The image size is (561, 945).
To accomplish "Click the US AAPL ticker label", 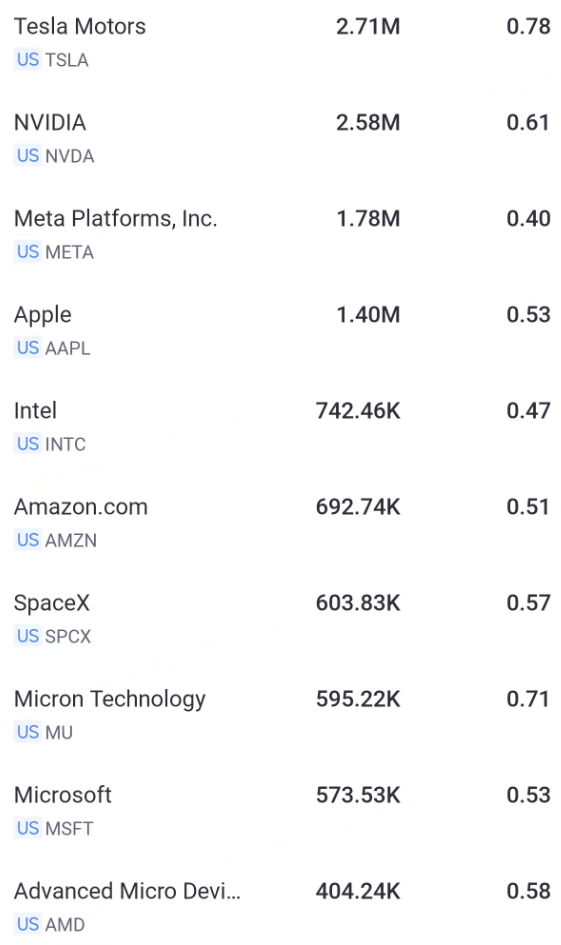I will click(x=52, y=348).
